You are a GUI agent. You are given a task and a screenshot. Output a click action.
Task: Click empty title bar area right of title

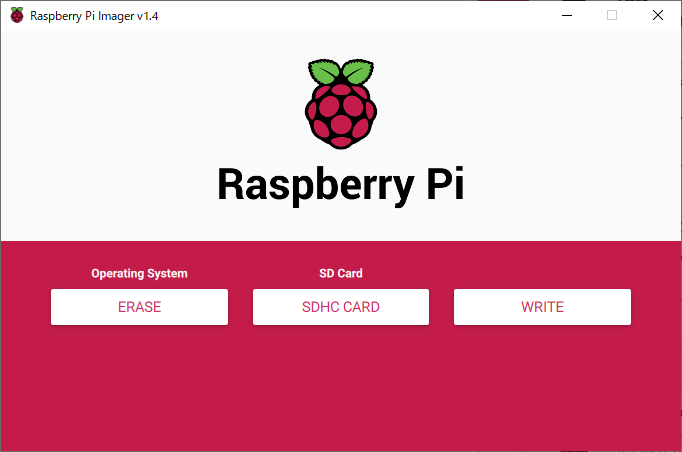350,16
